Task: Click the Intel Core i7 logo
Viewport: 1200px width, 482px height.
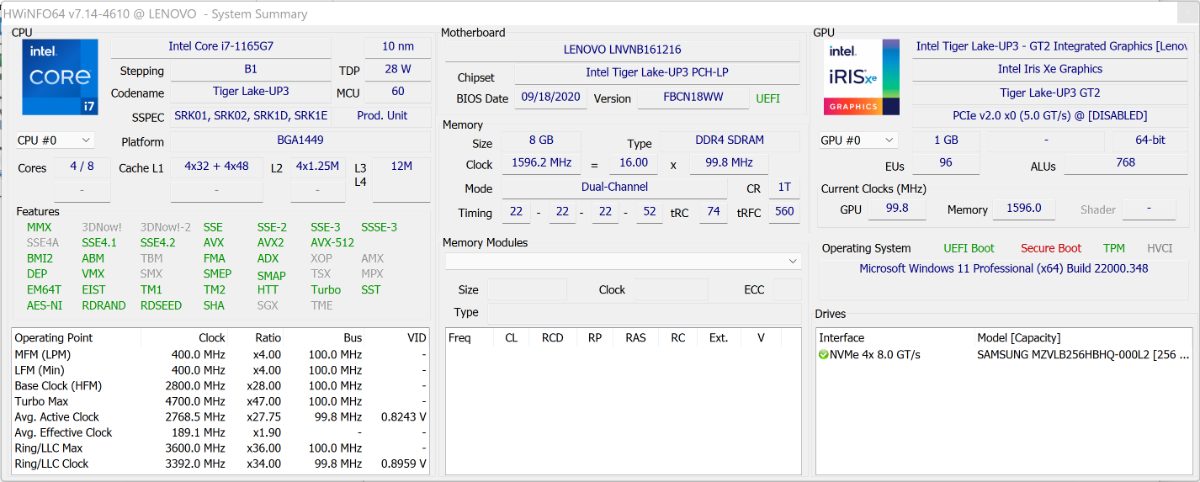Action: tap(59, 78)
